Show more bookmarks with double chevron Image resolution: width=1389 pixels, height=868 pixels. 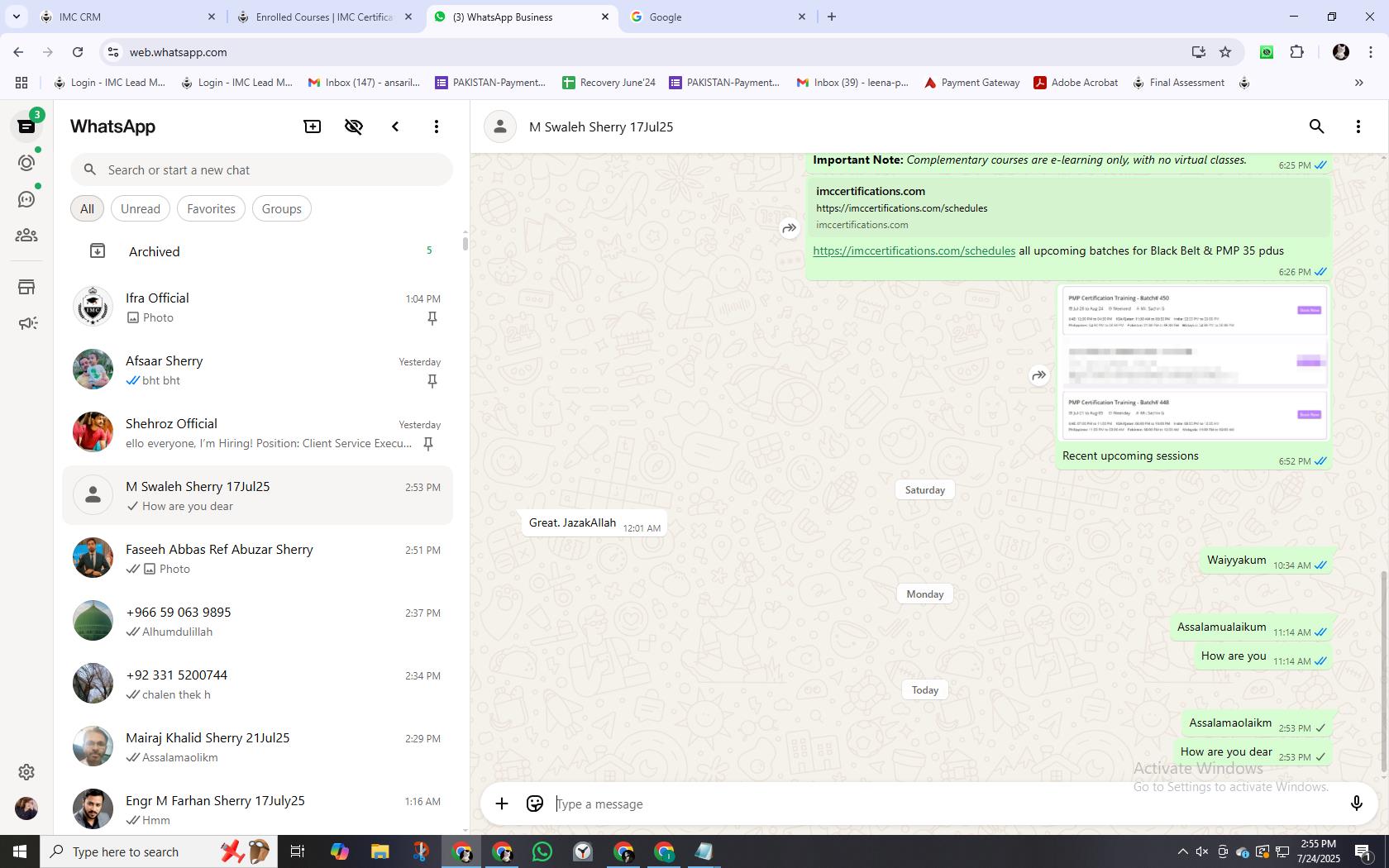pyautogui.click(x=1358, y=83)
